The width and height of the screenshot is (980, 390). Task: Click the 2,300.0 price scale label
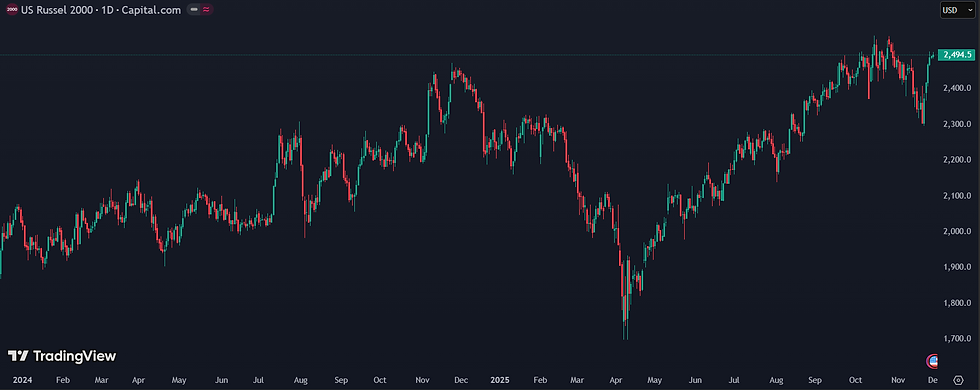coord(959,124)
